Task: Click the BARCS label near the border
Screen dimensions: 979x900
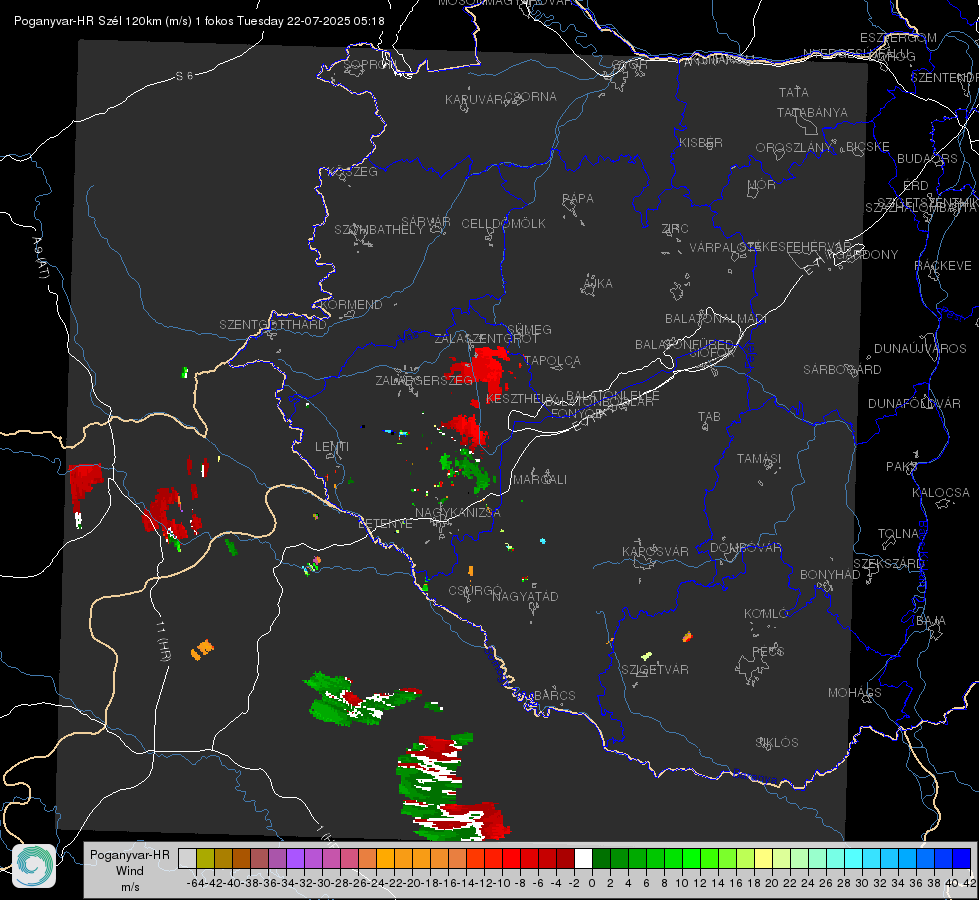Action: click(x=554, y=695)
